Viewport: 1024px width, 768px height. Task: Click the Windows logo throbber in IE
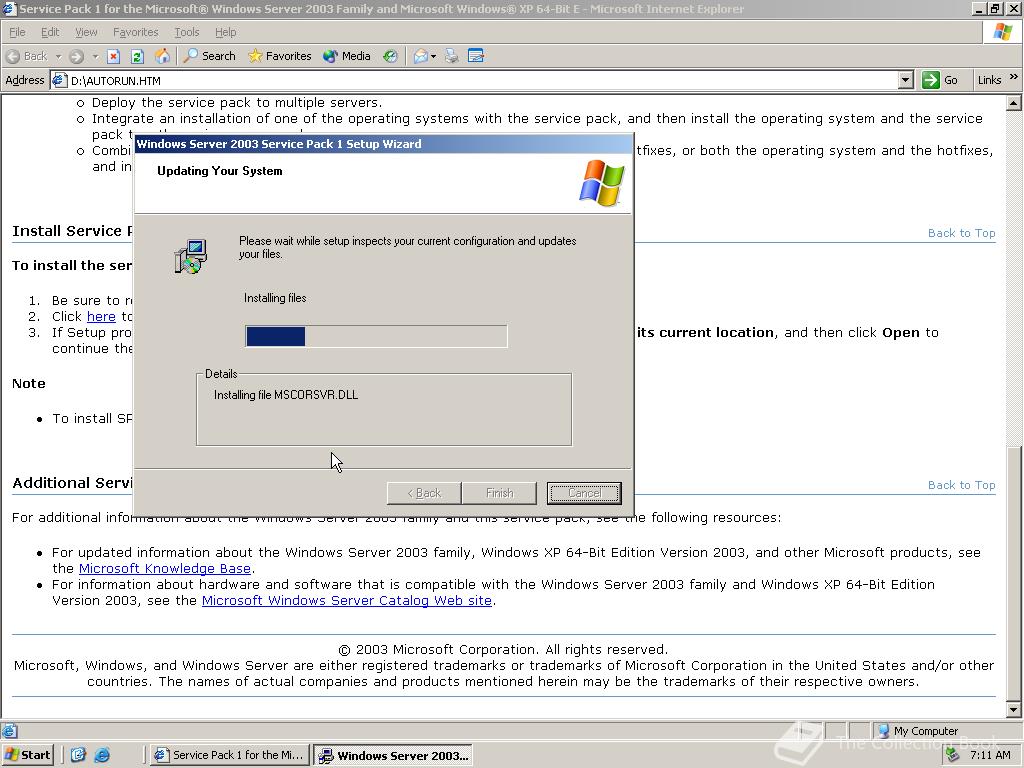click(1003, 31)
